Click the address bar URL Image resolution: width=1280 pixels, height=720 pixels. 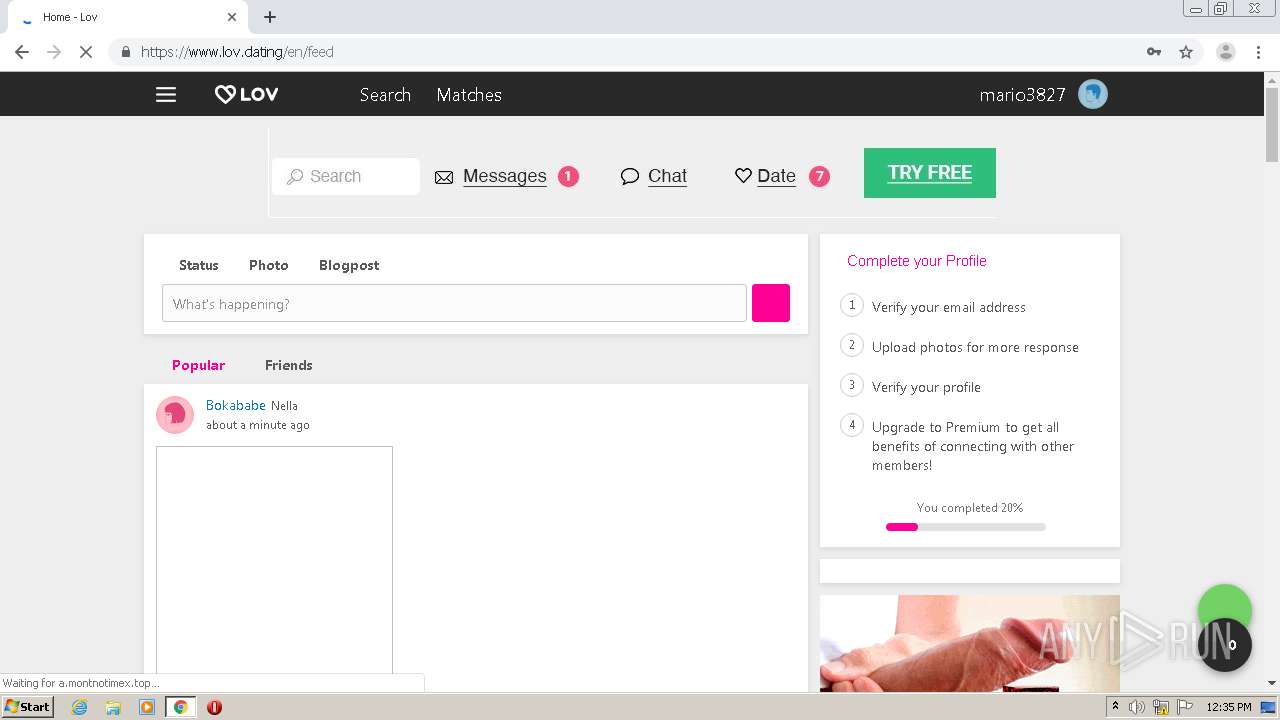pos(237,52)
